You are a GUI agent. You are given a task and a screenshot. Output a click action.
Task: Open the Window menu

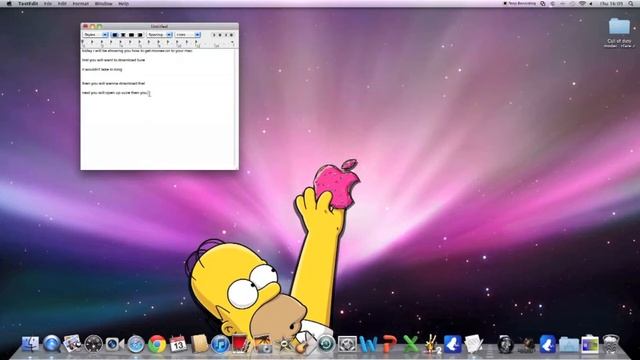(x=104, y=4)
